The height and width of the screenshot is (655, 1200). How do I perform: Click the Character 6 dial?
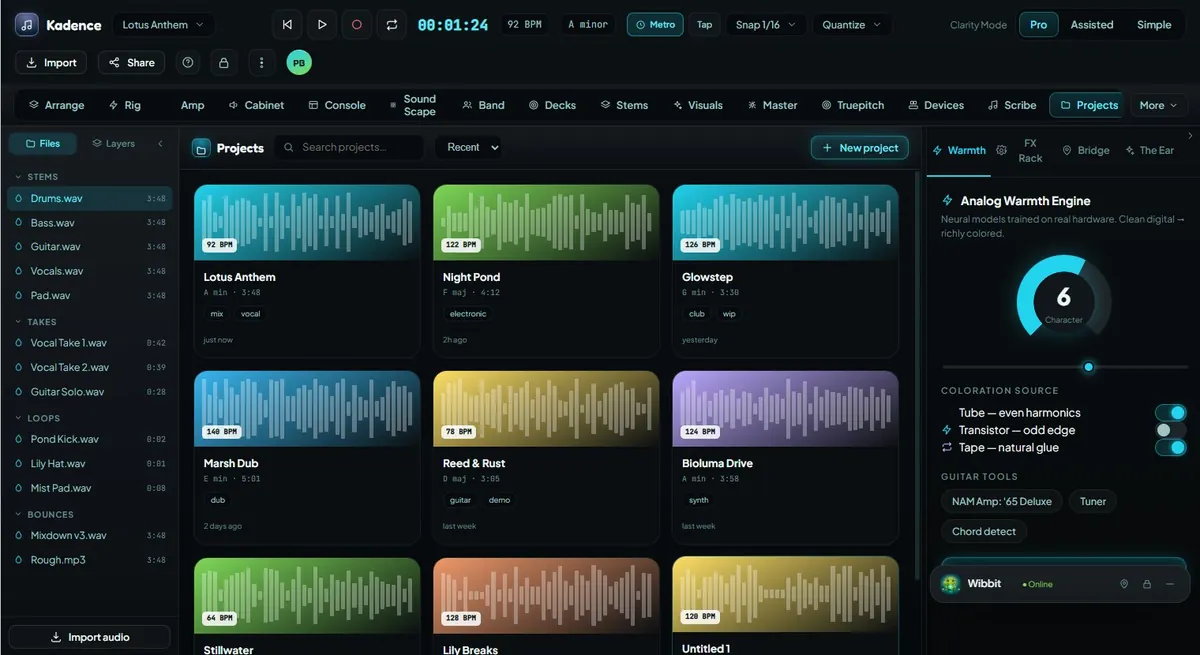(x=1064, y=300)
